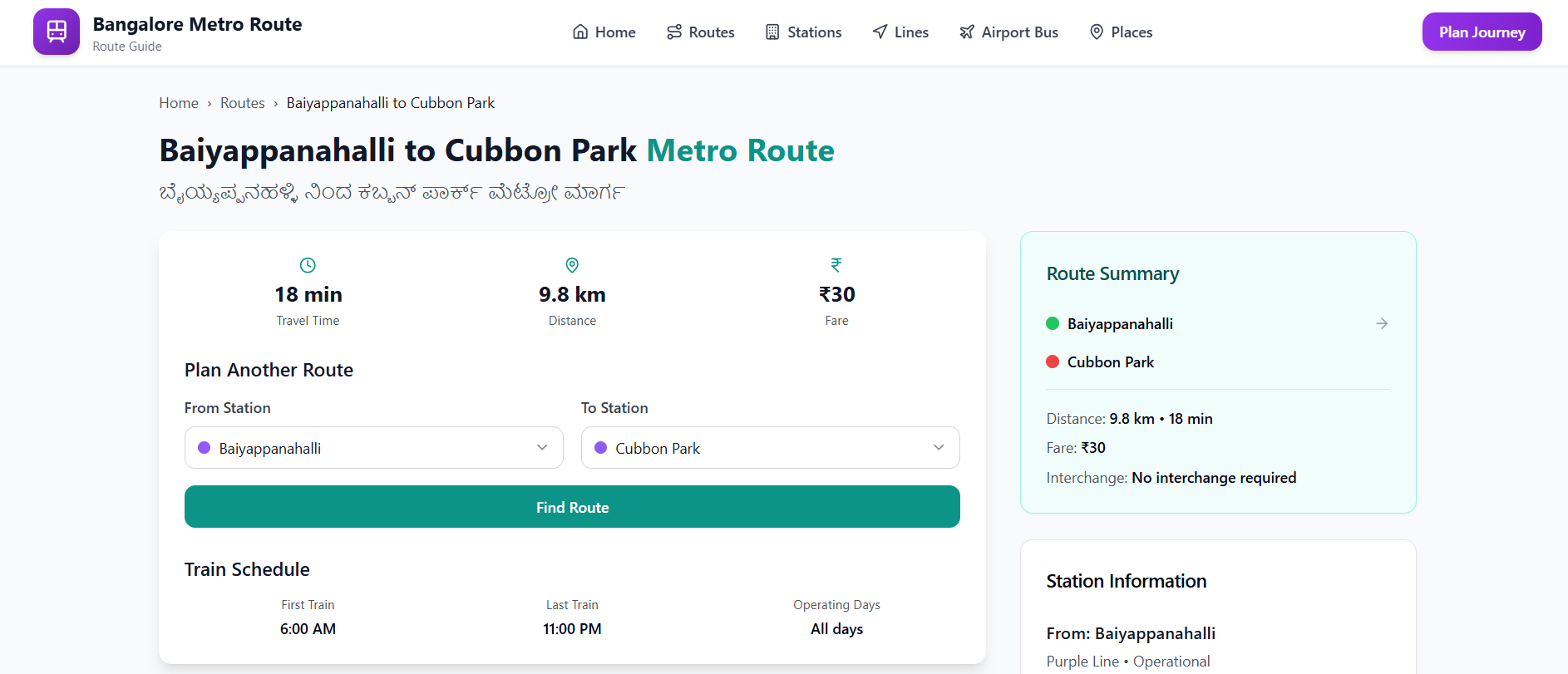Click the rupee icon above fare

pos(836,265)
